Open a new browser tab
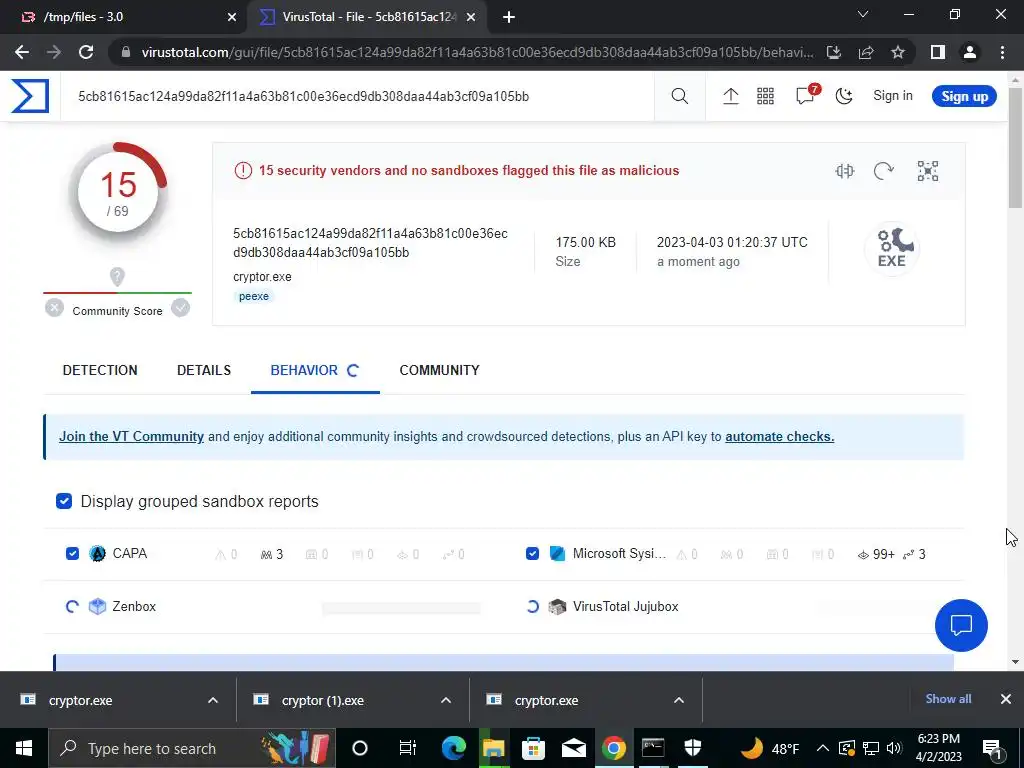Screen dimensions: 1024x768 [x=509, y=17]
